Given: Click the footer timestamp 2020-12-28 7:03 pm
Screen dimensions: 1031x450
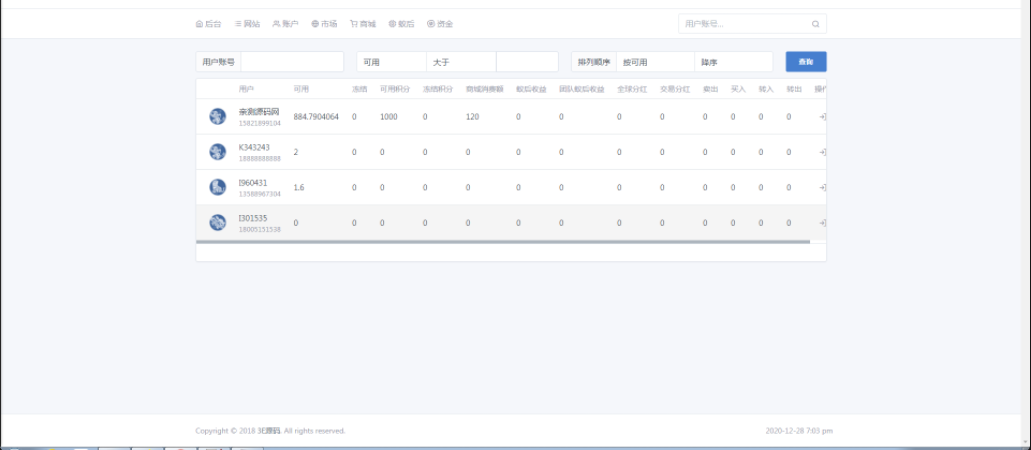Looking at the screenshot, I should [799, 431].
